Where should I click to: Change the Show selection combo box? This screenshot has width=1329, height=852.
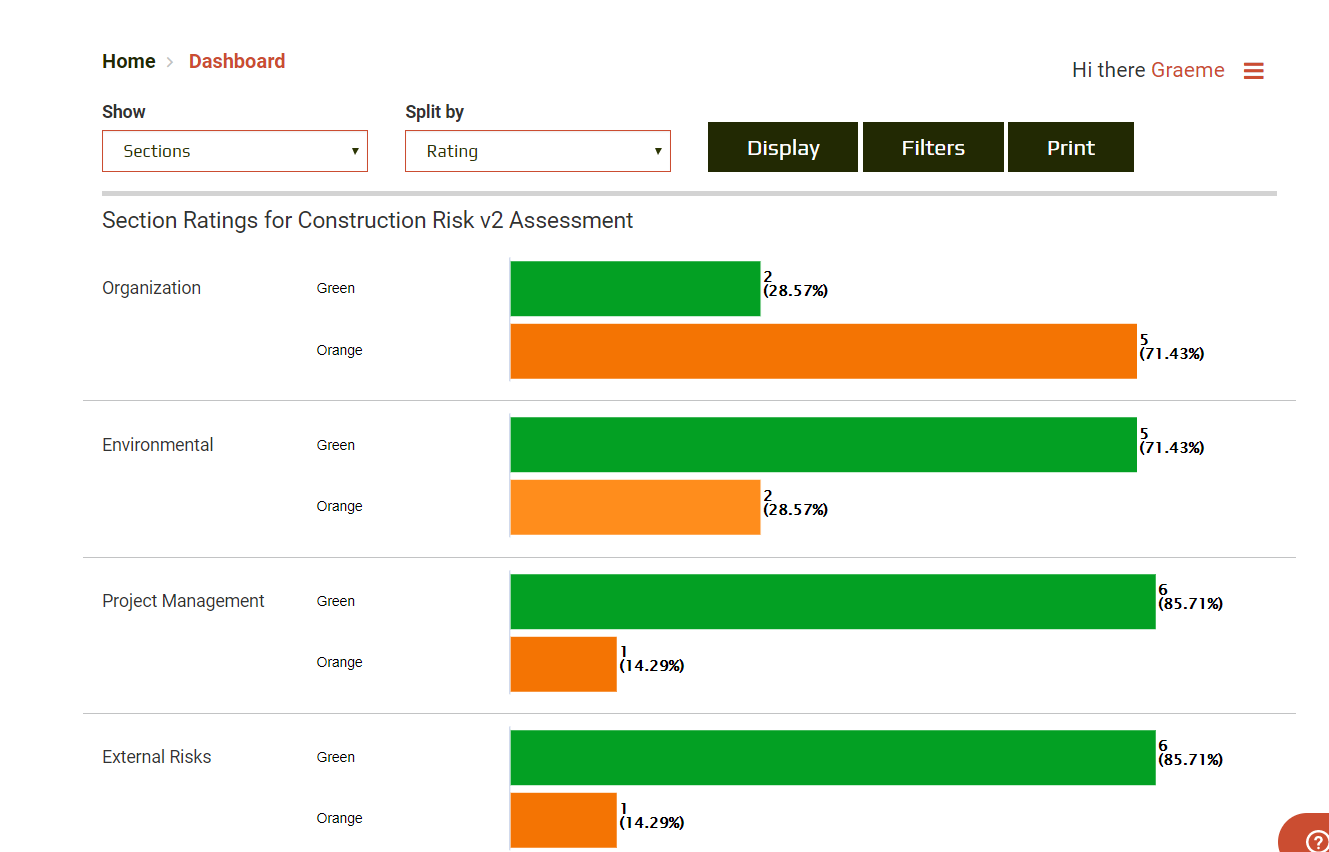click(234, 150)
